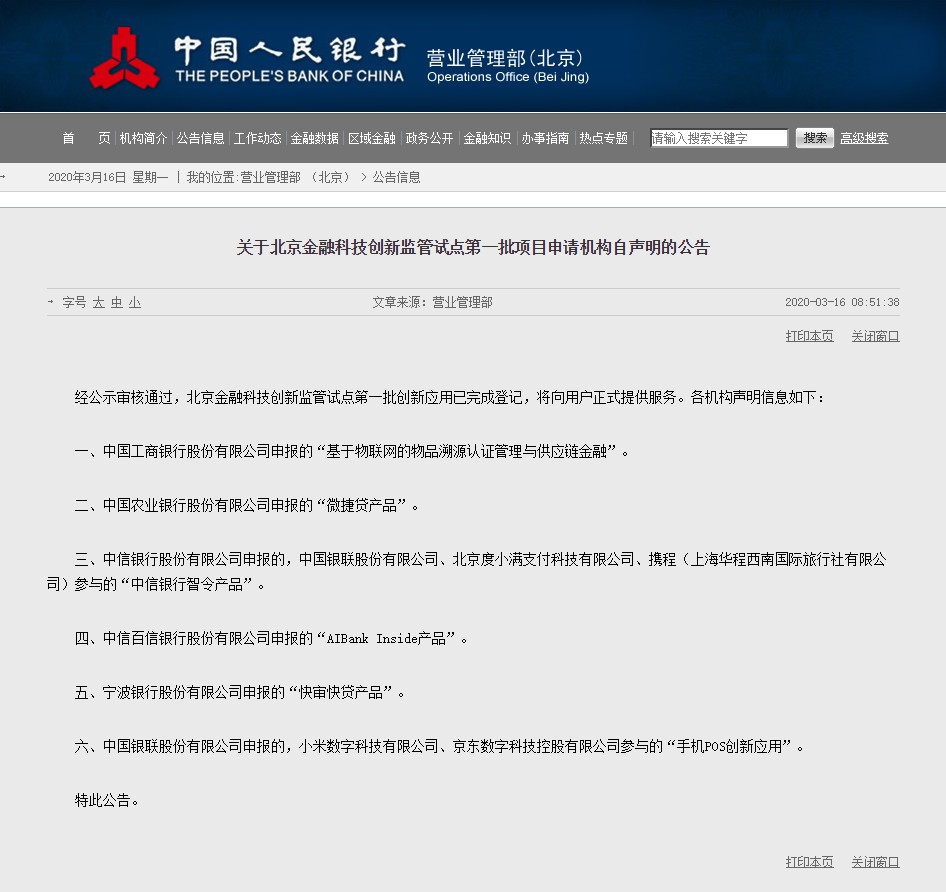Go to 工作动态 in navigation bar

coord(258,138)
